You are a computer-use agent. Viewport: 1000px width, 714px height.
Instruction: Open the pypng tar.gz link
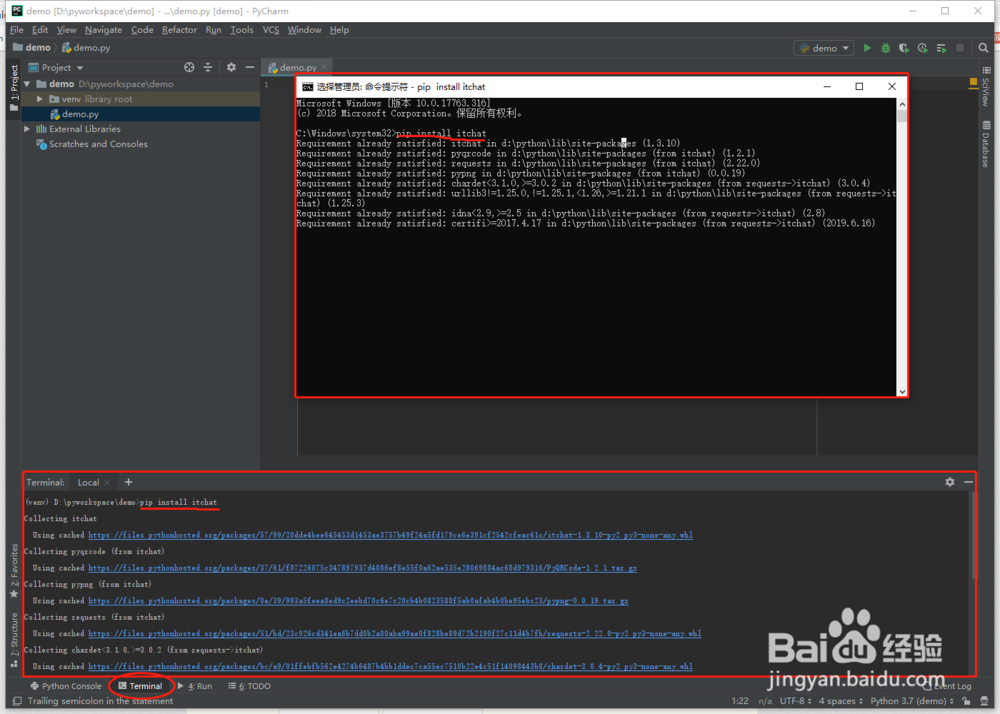click(358, 601)
